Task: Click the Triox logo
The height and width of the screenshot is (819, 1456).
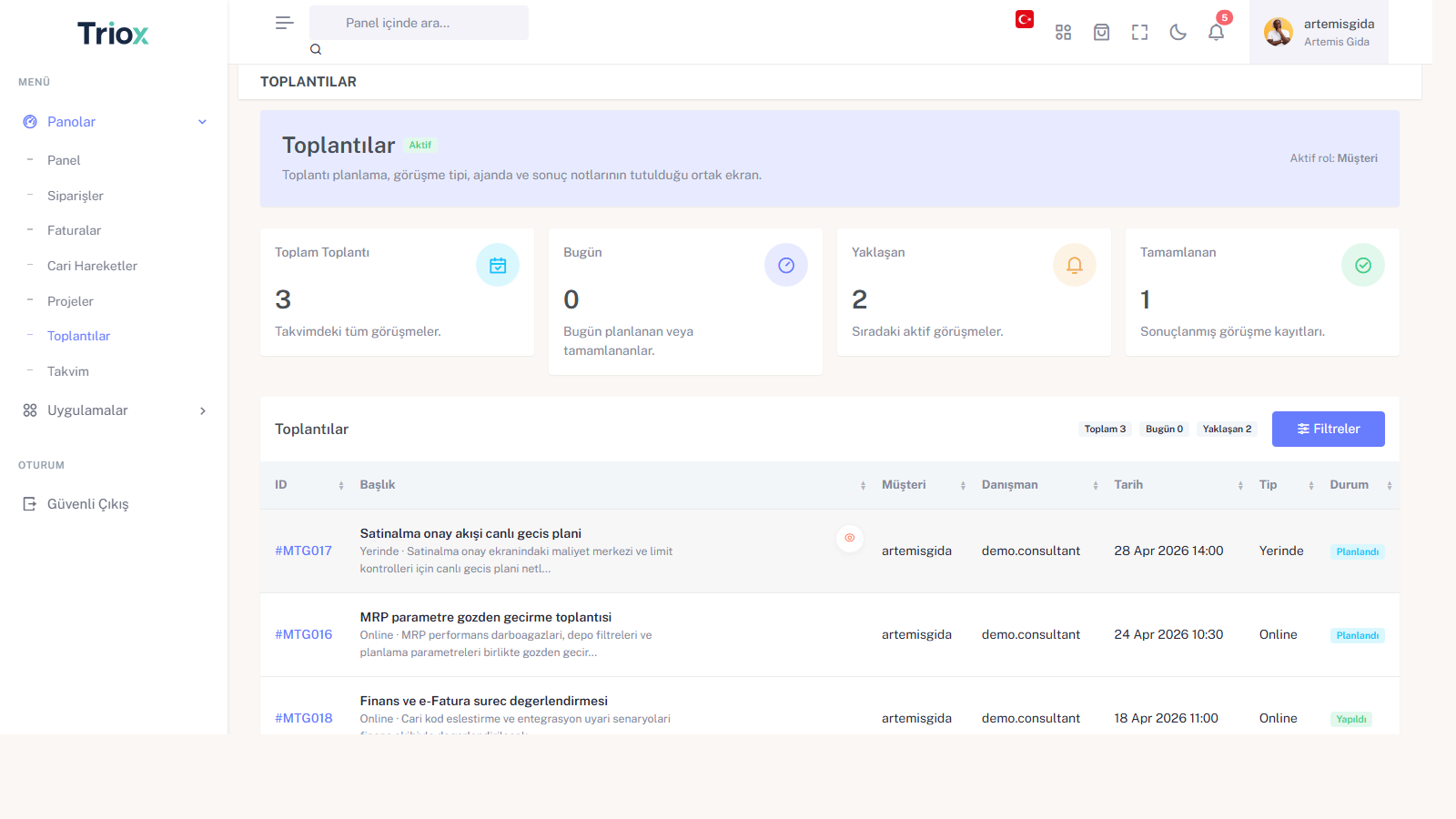Action: (x=113, y=34)
